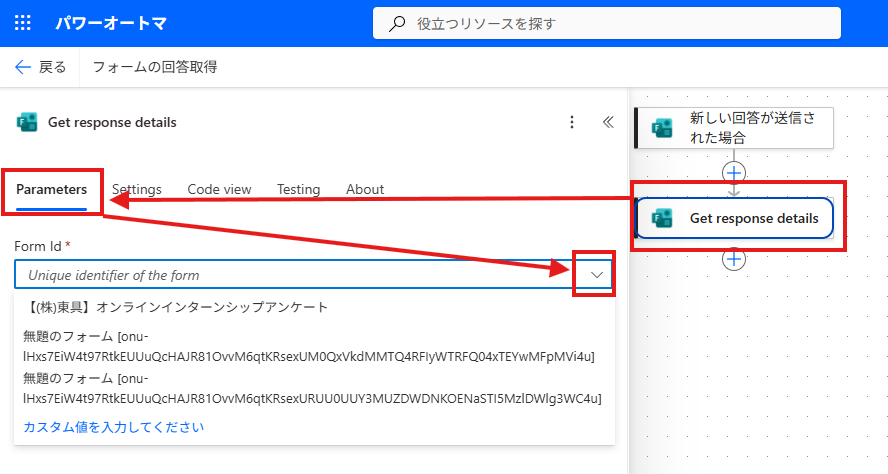Switch to the Settings tab
This screenshot has height=474, width=888.
tap(136, 190)
